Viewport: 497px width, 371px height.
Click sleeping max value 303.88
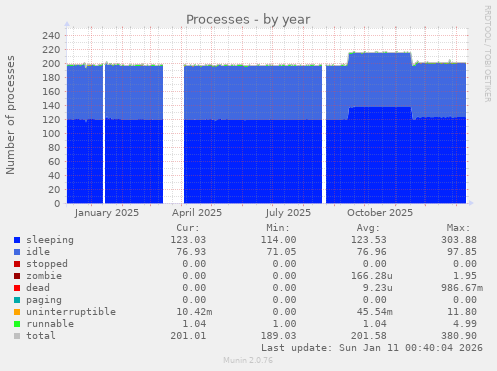(x=459, y=240)
